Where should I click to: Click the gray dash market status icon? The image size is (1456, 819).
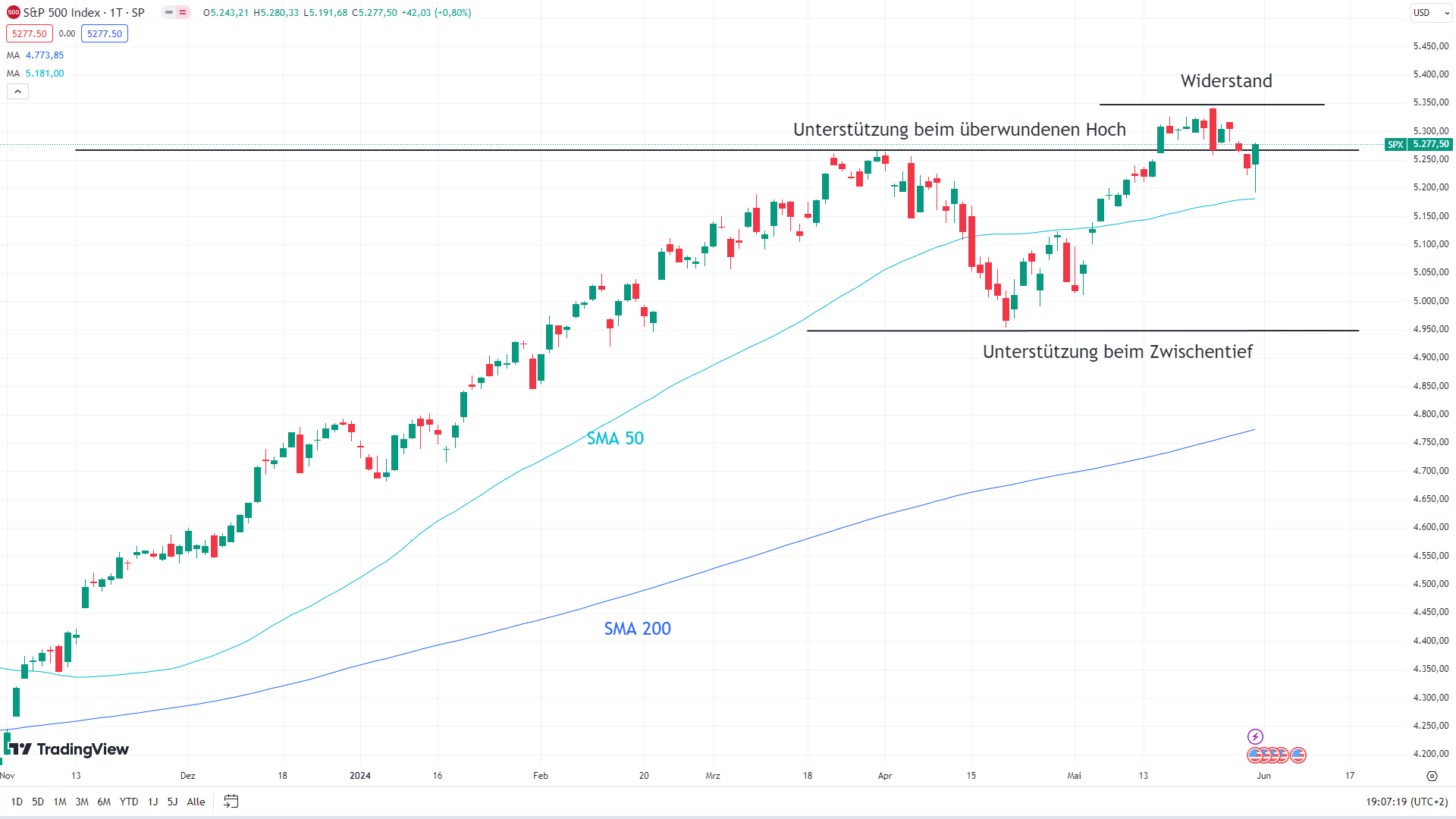coord(169,12)
